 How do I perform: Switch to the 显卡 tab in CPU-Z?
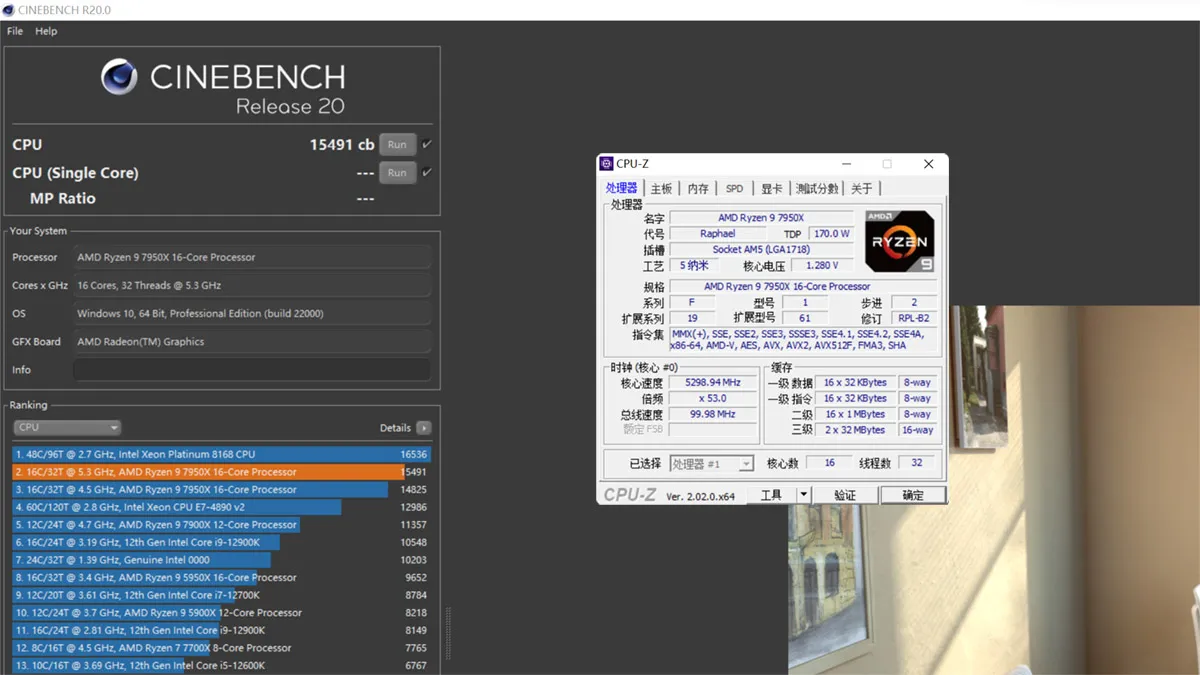click(771, 189)
